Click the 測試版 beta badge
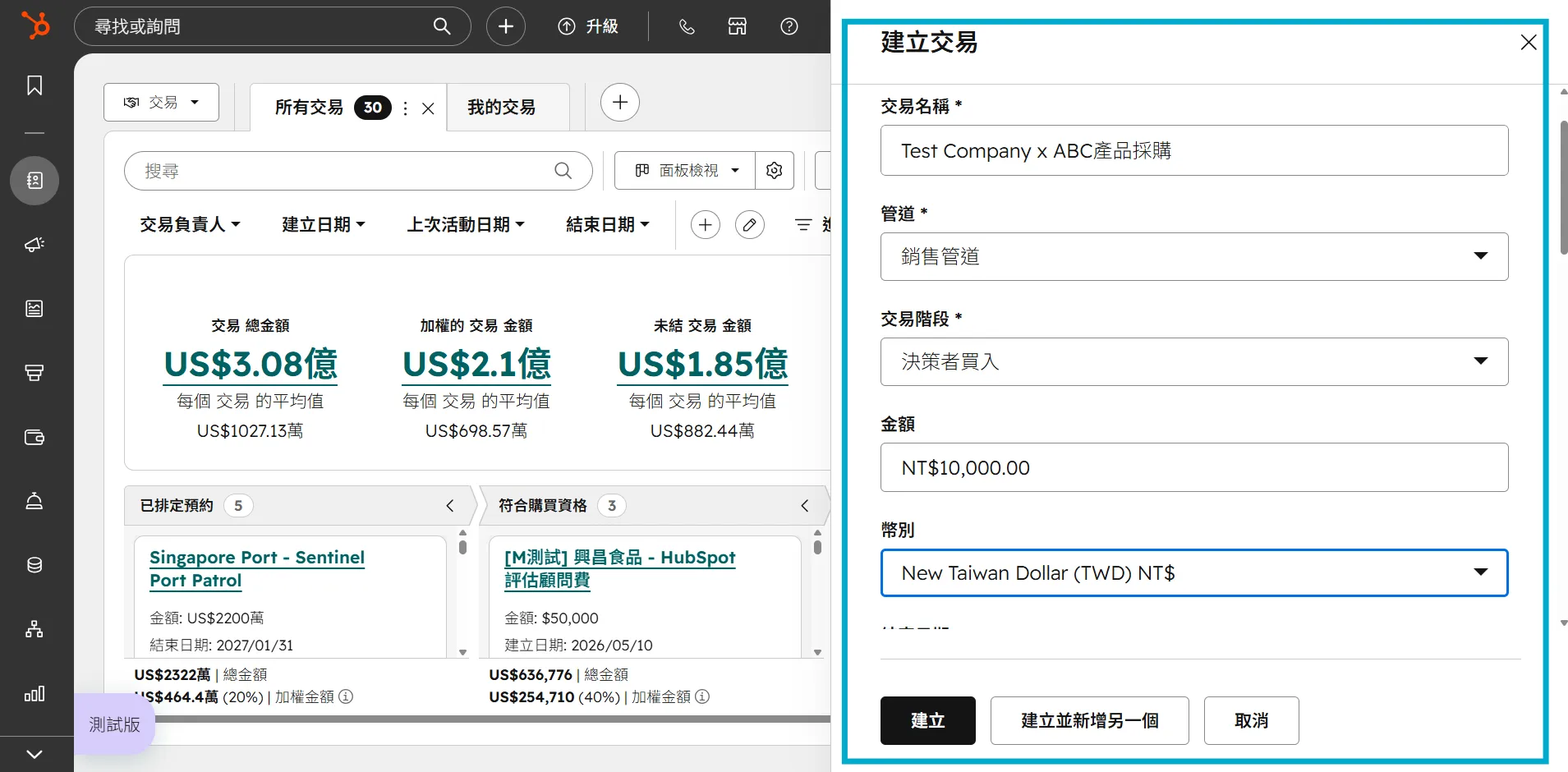1568x772 pixels. tap(114, 724)
